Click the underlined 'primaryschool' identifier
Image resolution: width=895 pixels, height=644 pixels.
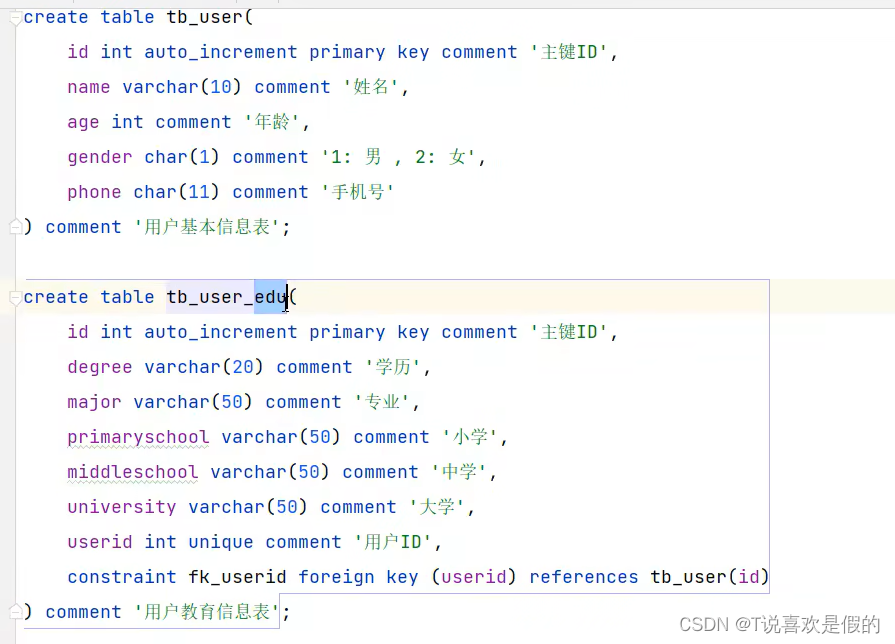pyautogui.click(x=138, y=437)
